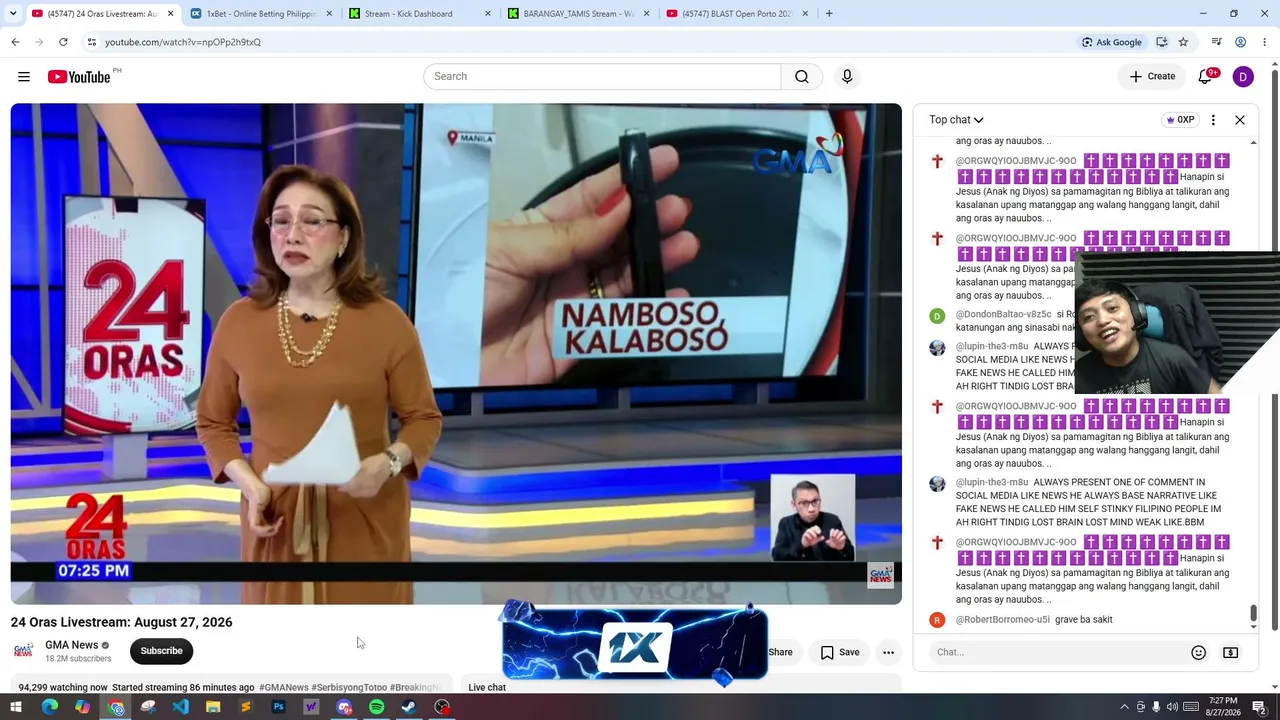Image resolution: width=1280 pixels, height=720 pixels.
Task: Switch to the Stream - Kick Dashboard tab
Action: [419, 14]
